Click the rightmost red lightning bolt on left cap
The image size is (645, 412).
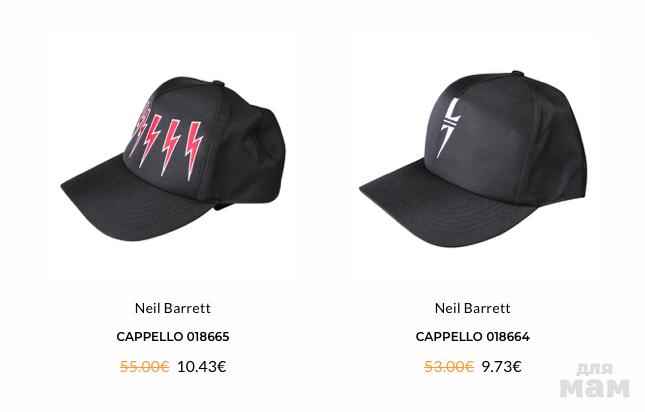[x=194, y=151]
